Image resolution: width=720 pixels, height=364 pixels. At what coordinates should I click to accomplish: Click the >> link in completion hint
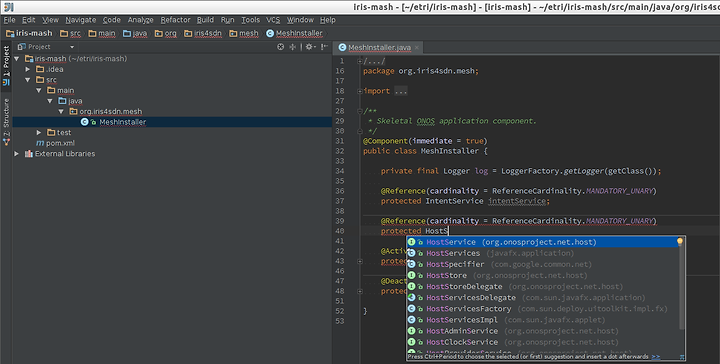pyautogui.click(x=656, y=357)
